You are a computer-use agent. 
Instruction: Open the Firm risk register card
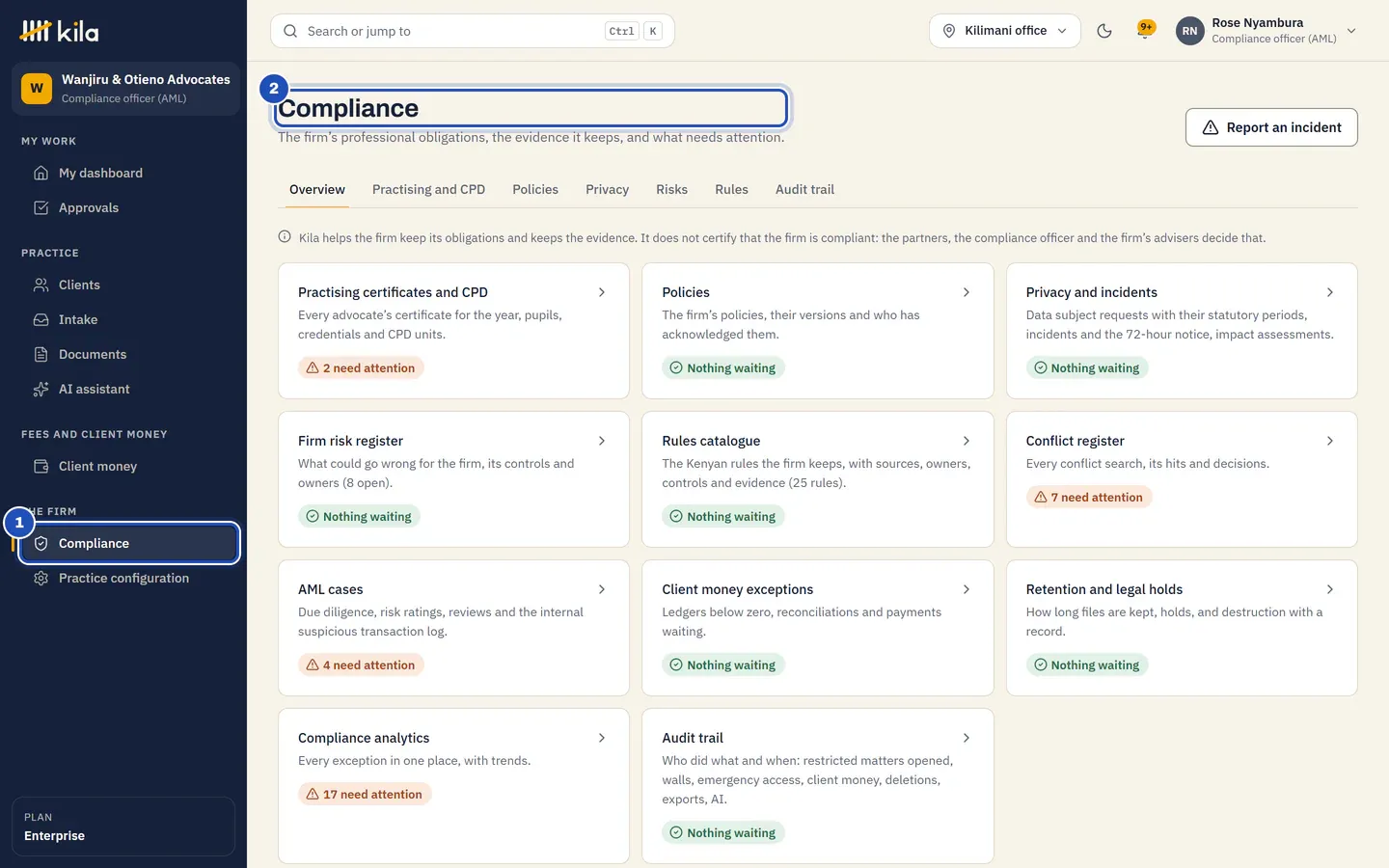pos(453,479)
